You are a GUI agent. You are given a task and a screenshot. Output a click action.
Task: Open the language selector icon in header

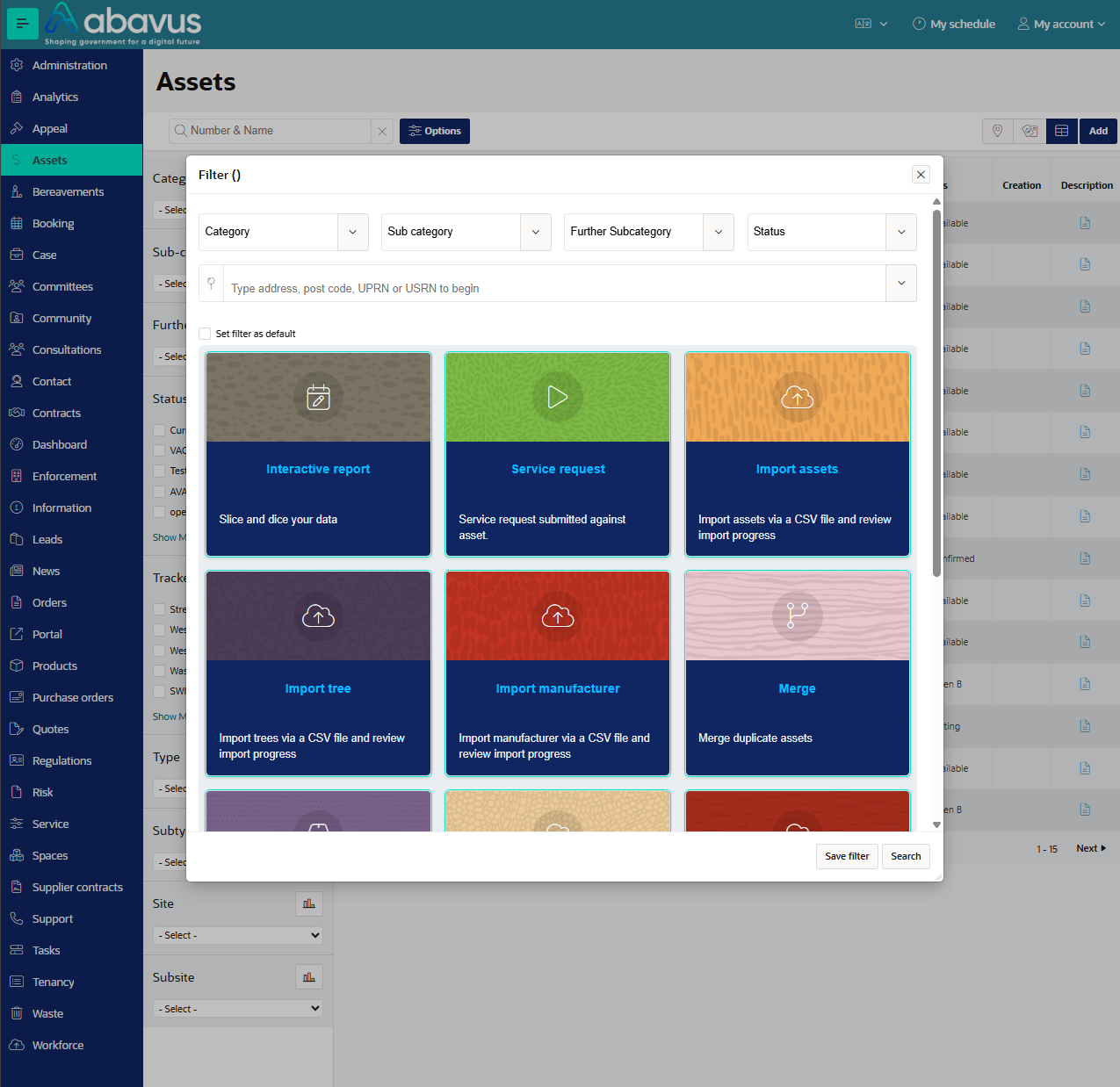tap(863, 24)
